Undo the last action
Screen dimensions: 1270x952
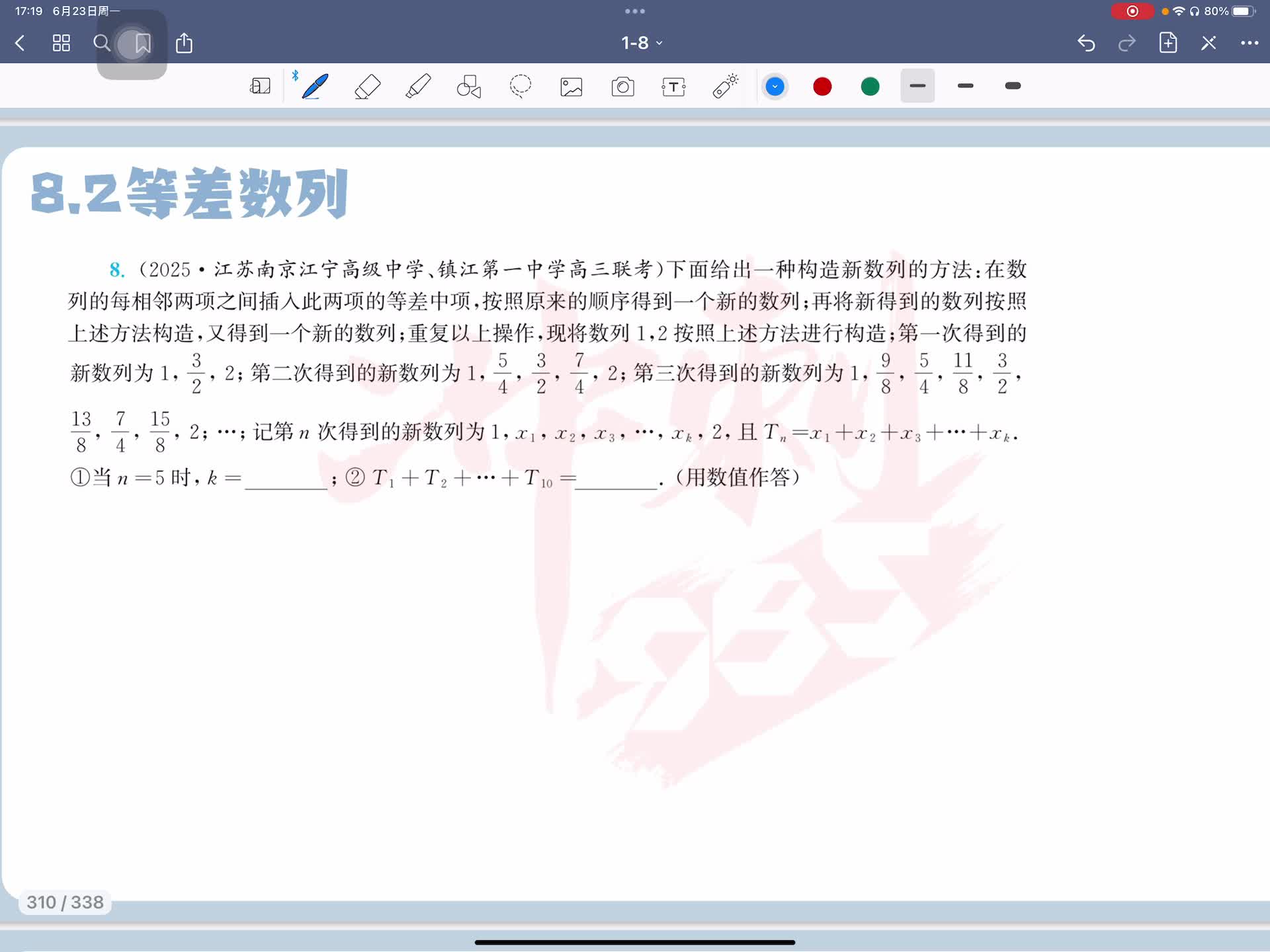tap(1086, 43)
